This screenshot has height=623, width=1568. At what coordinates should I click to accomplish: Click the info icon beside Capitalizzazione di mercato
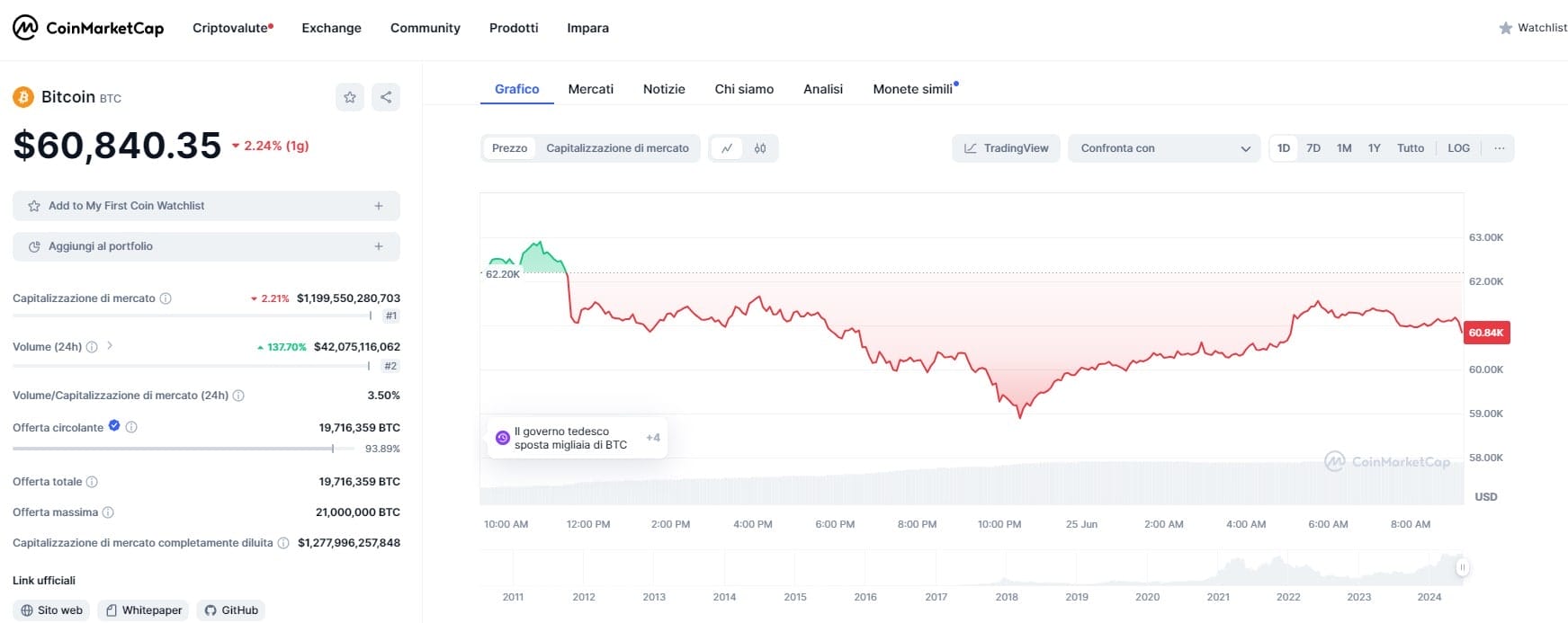click(x=166, y=298)
